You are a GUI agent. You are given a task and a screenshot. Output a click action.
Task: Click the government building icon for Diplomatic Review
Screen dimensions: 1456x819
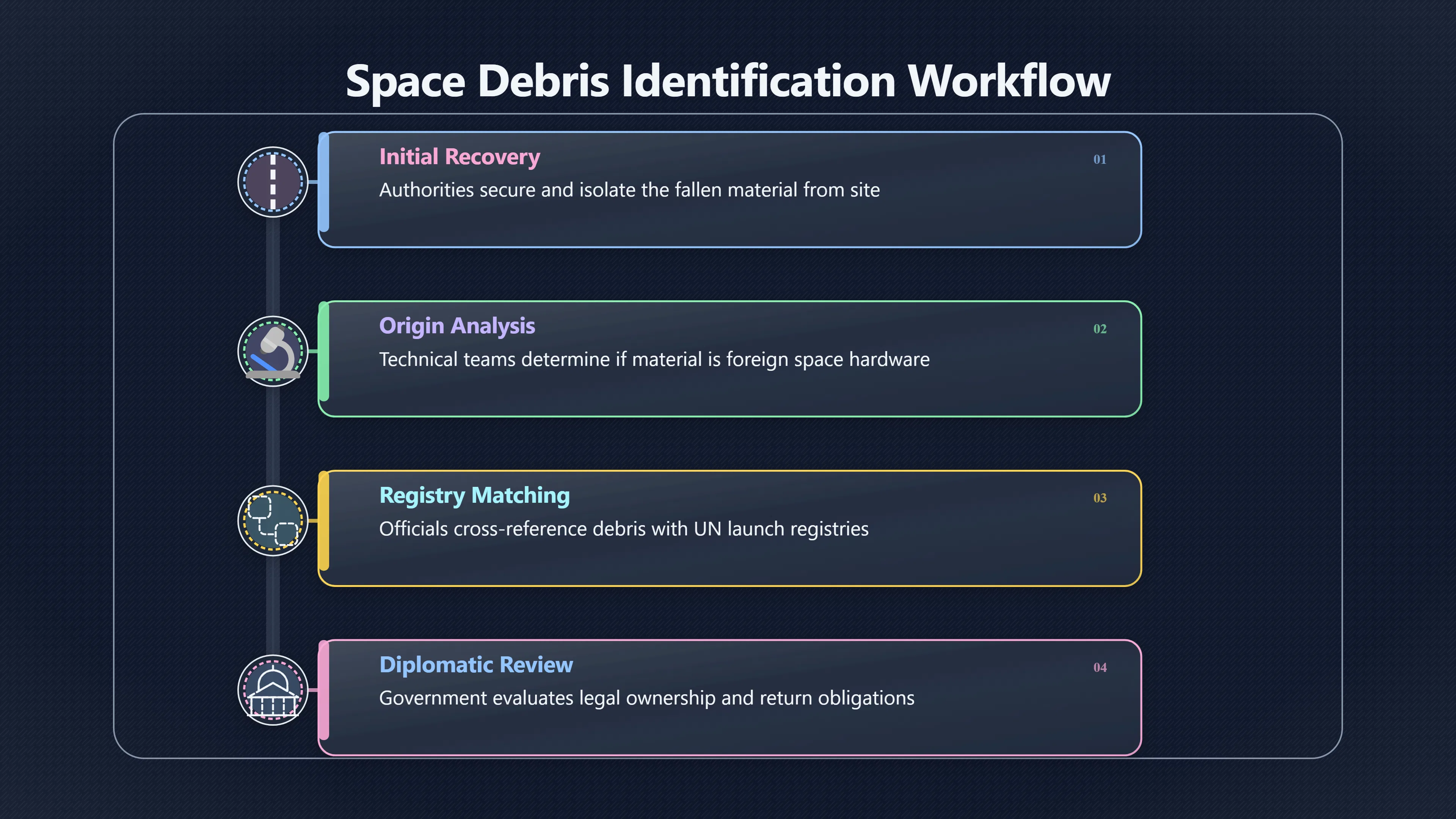pyautogui.click(x=273, y=690)
